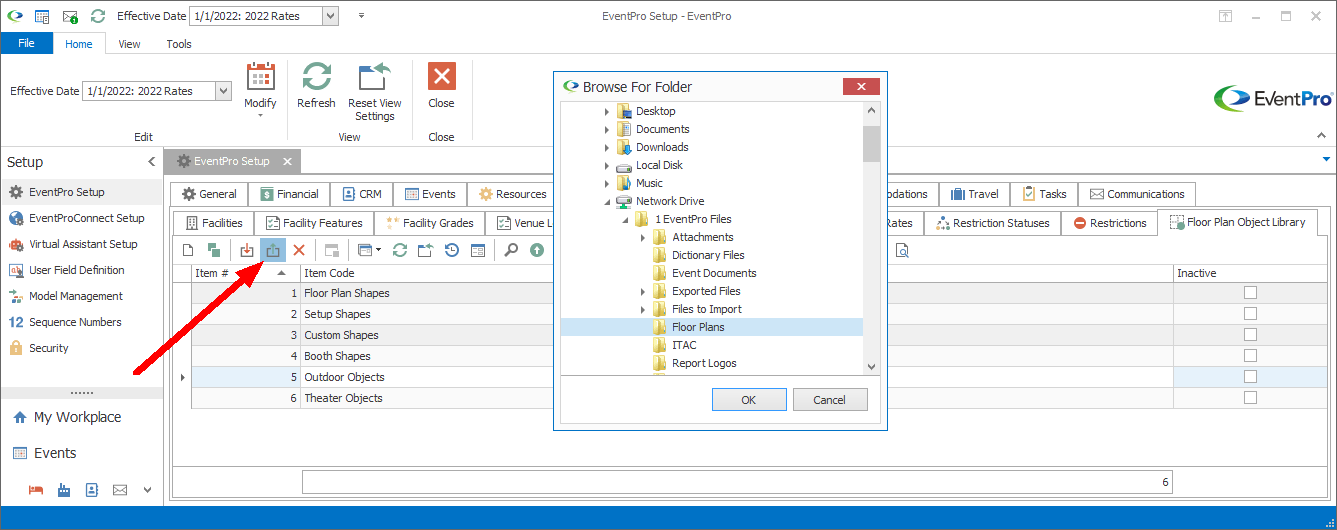The height and width of the screenshot is (530, 1337).
Task: Collapse the Network Drive node
Action: 607,201
